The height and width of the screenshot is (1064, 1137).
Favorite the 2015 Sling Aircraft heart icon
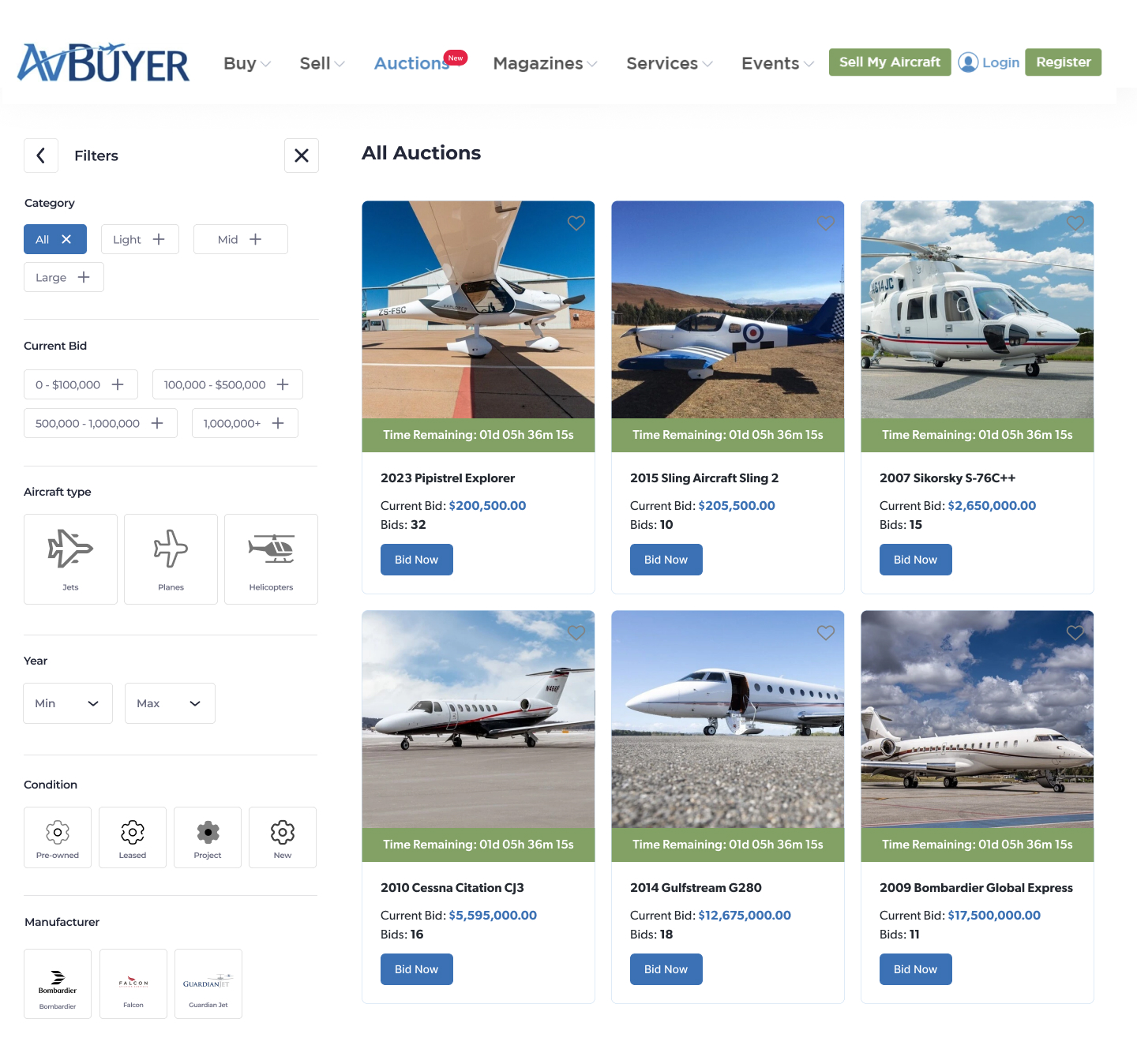coord(826,223)
